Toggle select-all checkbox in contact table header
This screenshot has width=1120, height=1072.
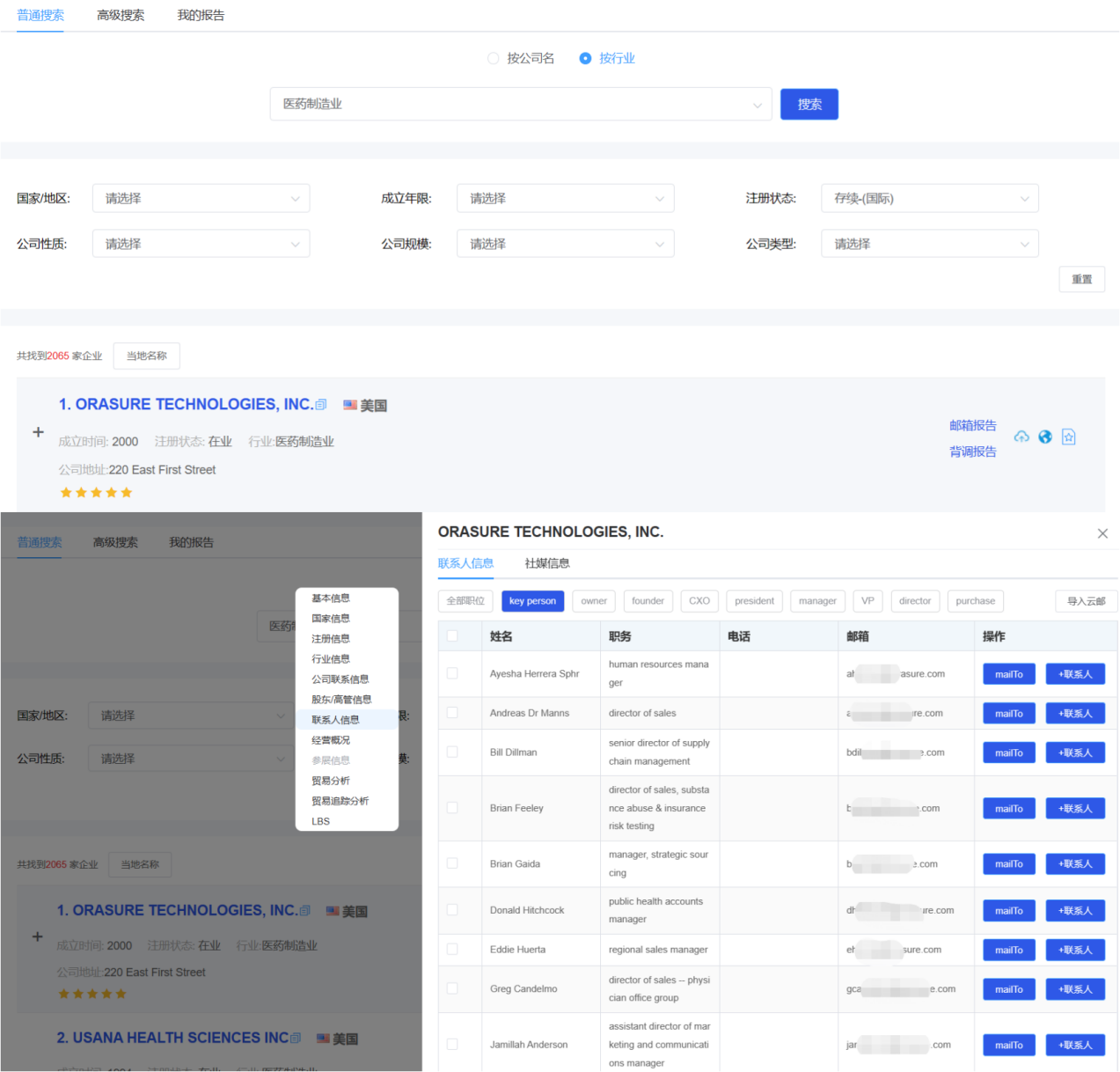[x=452, y=635]
